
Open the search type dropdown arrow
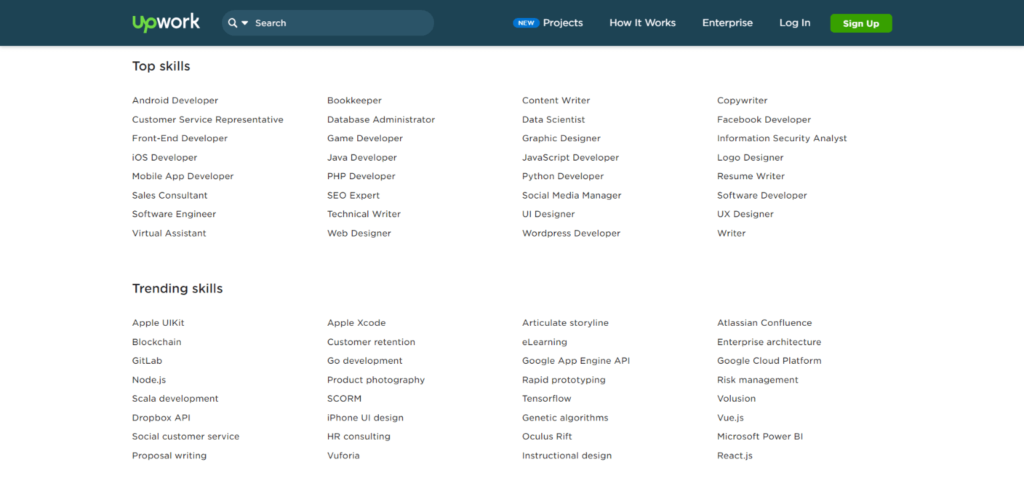coord(245,23)
